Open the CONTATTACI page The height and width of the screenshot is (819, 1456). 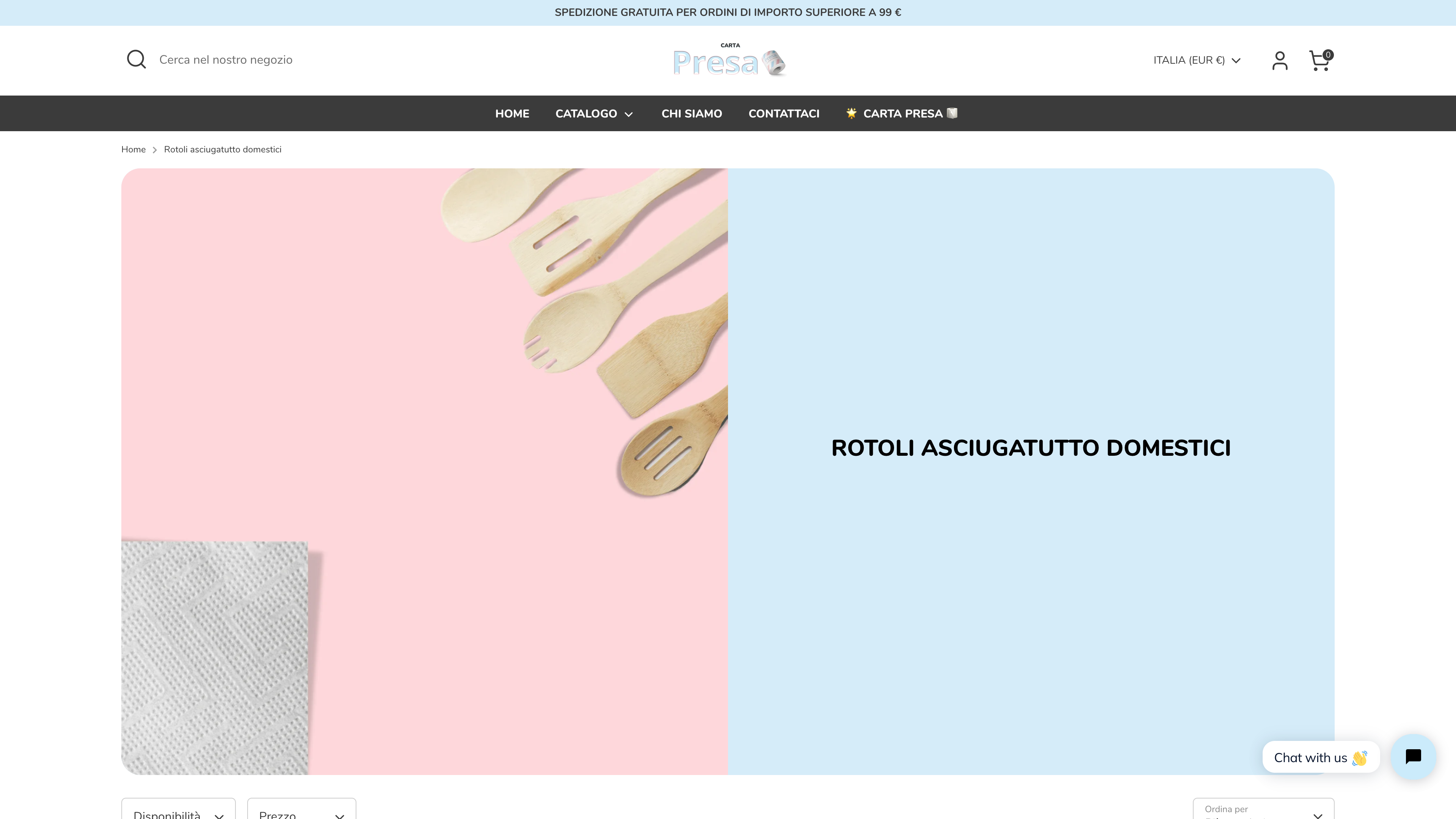783,113
